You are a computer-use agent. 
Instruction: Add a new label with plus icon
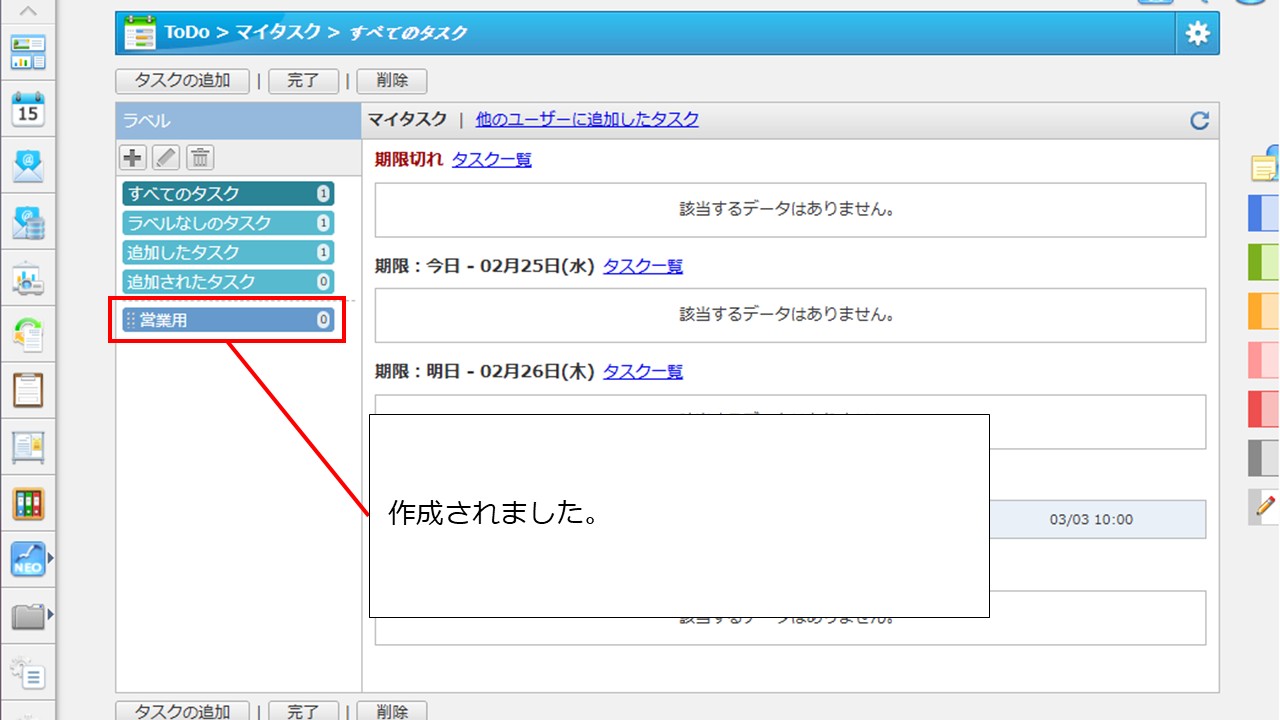point(132,157)
